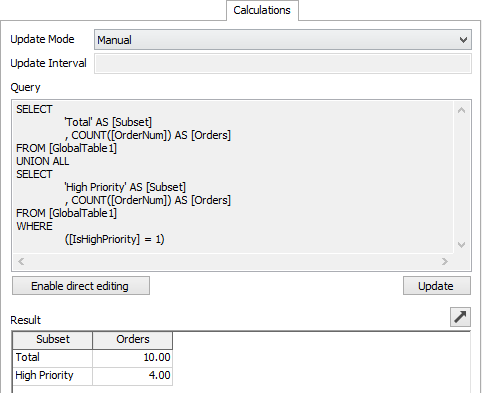Screen dimensions: 482x393
Task: Click the UNION ALL line in query
Action: coord(43,161)
